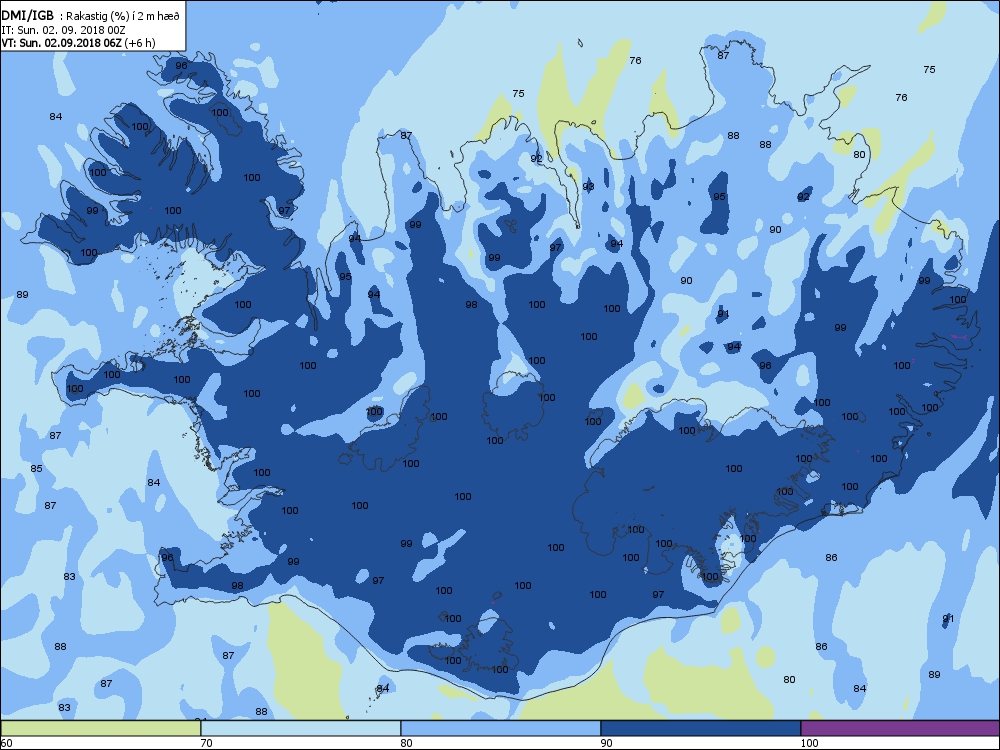Image resolution: width=1000 pixels, height=750 pixels.
Task: Click the '80' legend scale label
Action: pyautogui.click(x=406, y=743)
